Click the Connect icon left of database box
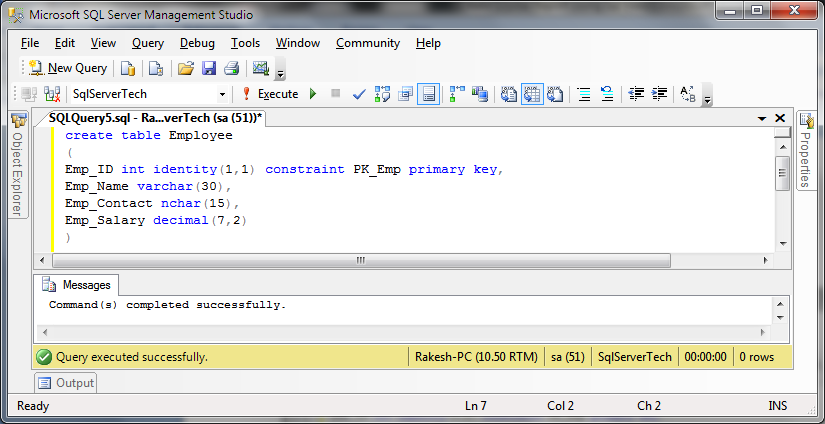The width and height of the screenshot is (825, 424). (29, 95)
